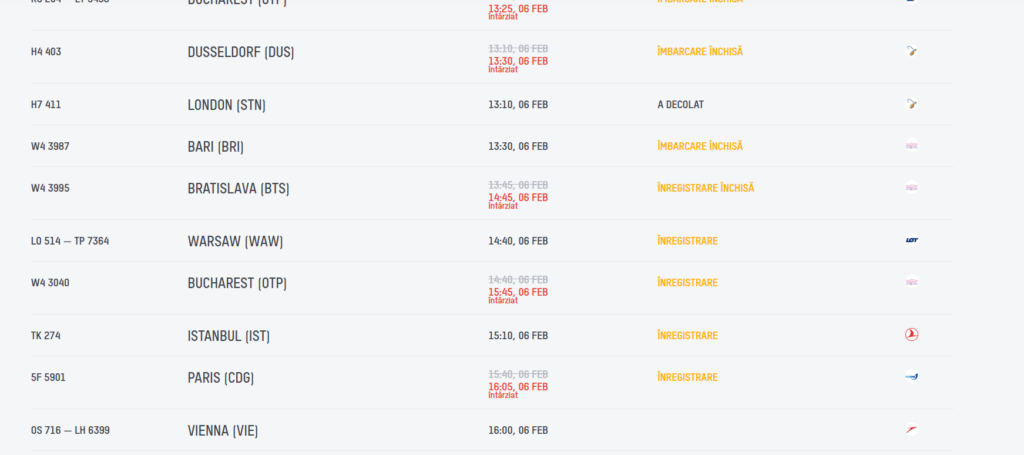Open the DUSSELDORF (DUS) destination

tap(240, 52)
